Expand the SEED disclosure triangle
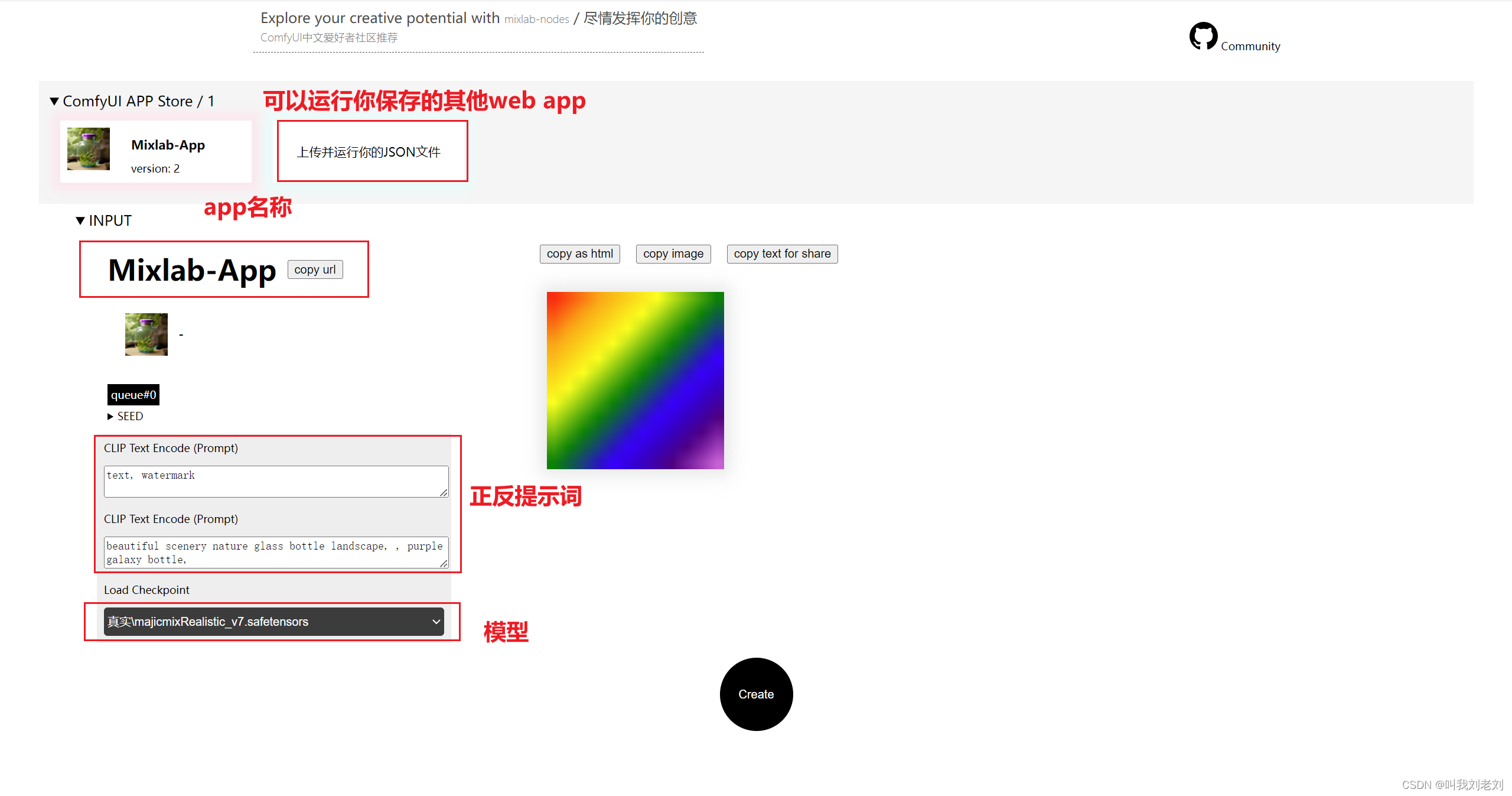The width and height of the screenshot is (1512, 796). point(110,416)
